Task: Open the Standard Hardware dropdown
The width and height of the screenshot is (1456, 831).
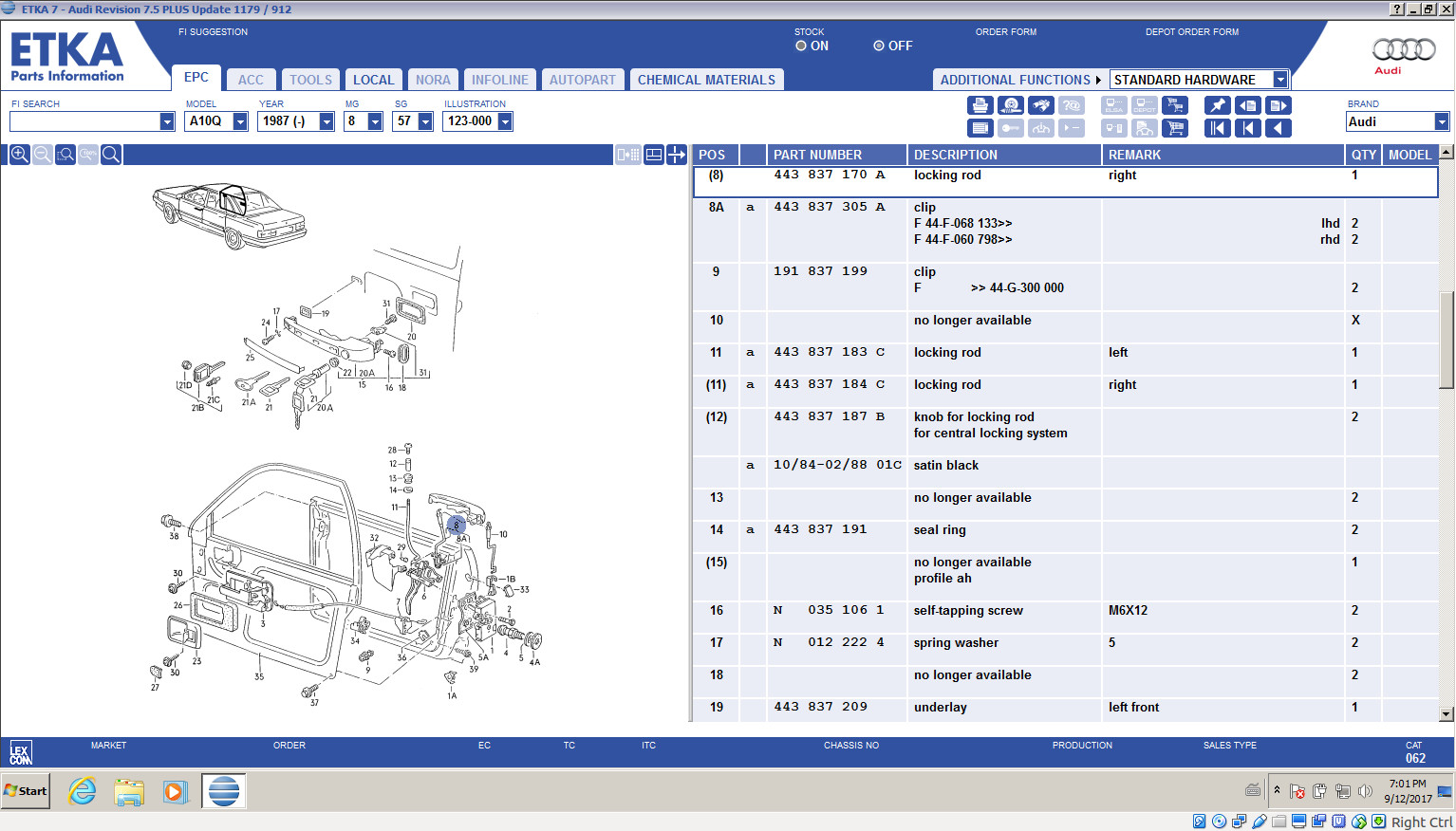Action: 1280,80
